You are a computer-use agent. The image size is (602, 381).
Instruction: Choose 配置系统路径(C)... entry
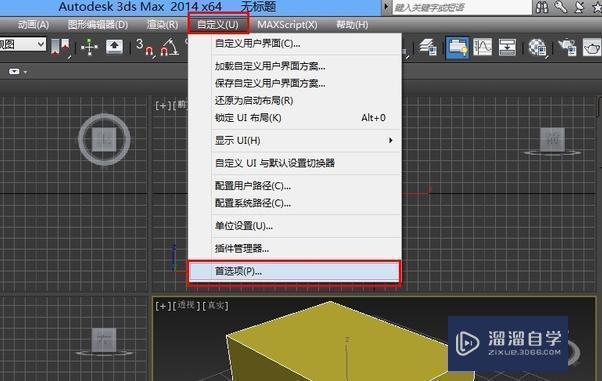pos(295,203)
